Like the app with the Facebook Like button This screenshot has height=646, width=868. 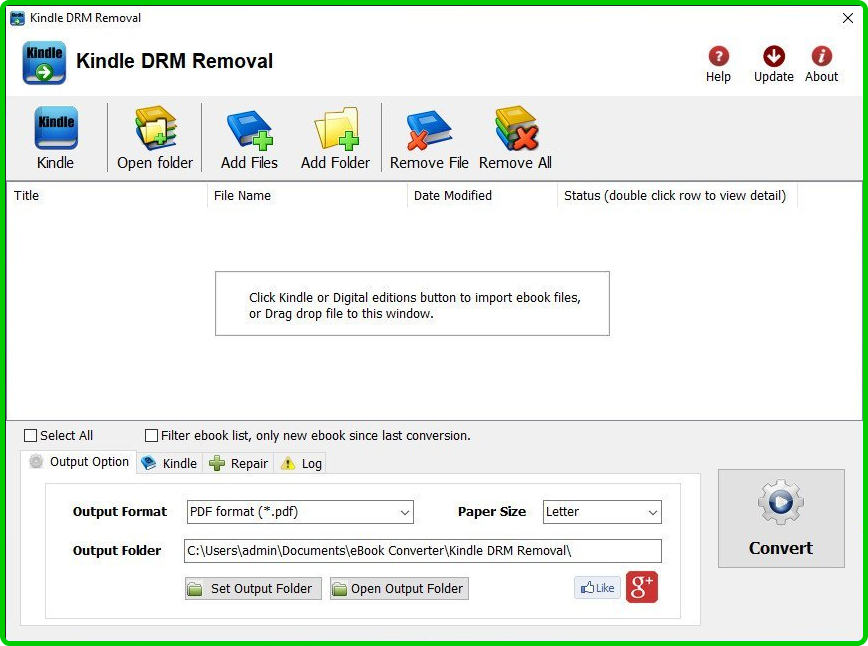(597, 588)
